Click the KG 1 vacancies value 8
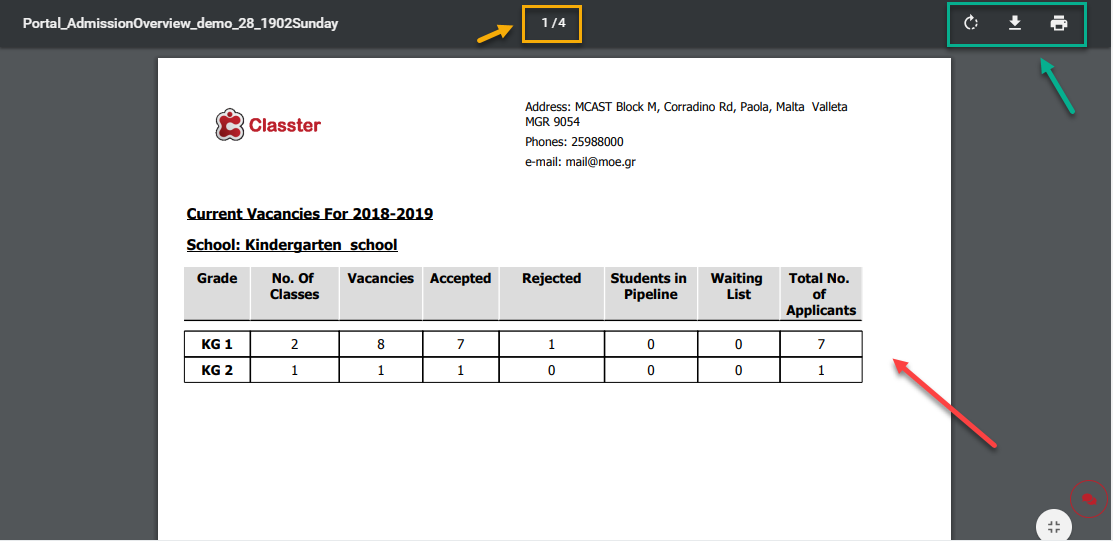 coord(380,344)
